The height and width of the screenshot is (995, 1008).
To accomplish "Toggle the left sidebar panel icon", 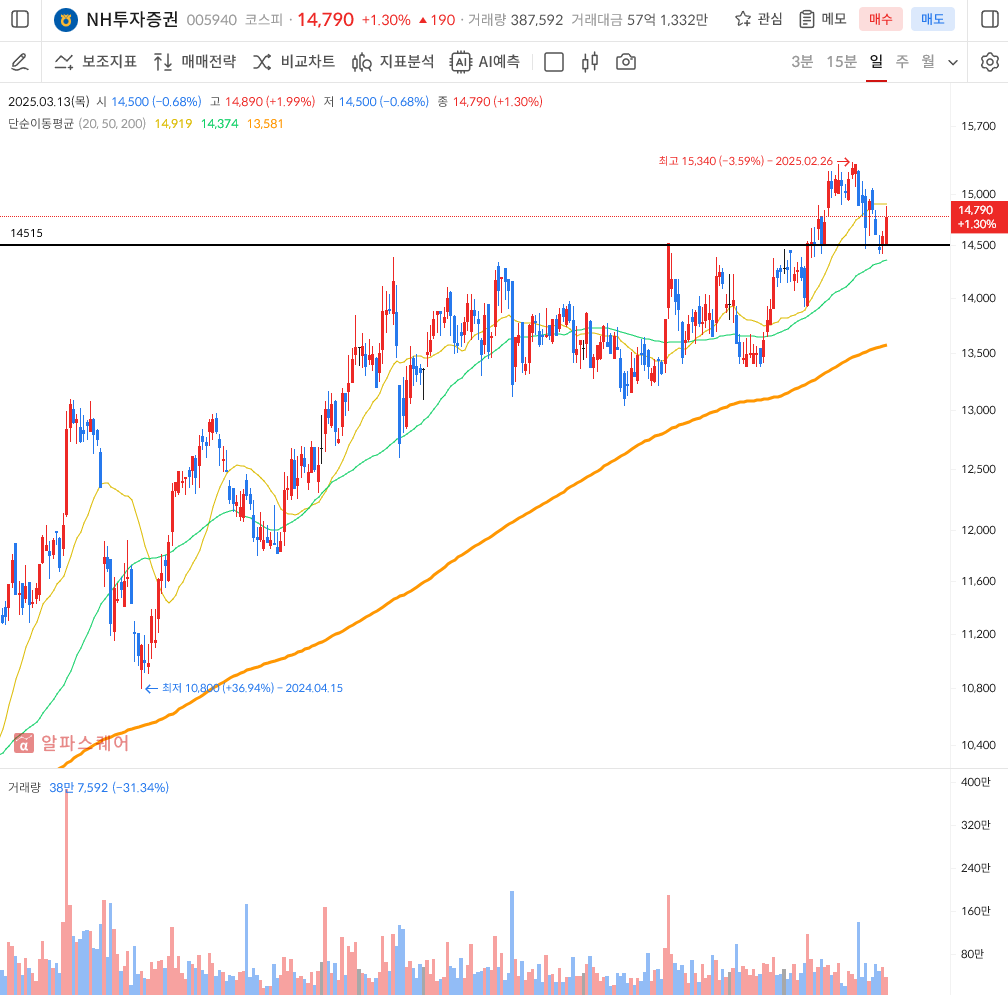I will click(21, 19).
